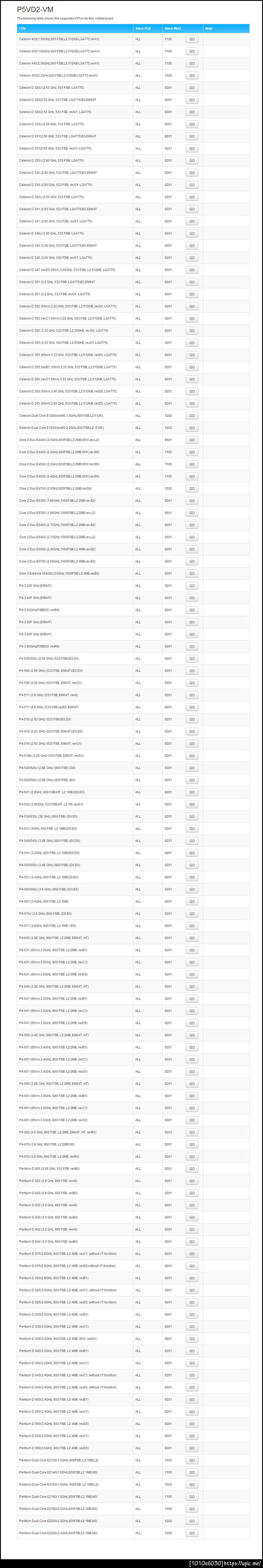This screenshot has width=263, height=1568.
Task: Hit GO for Pentium Dual Core E2220
Action: coord(192,1533)
